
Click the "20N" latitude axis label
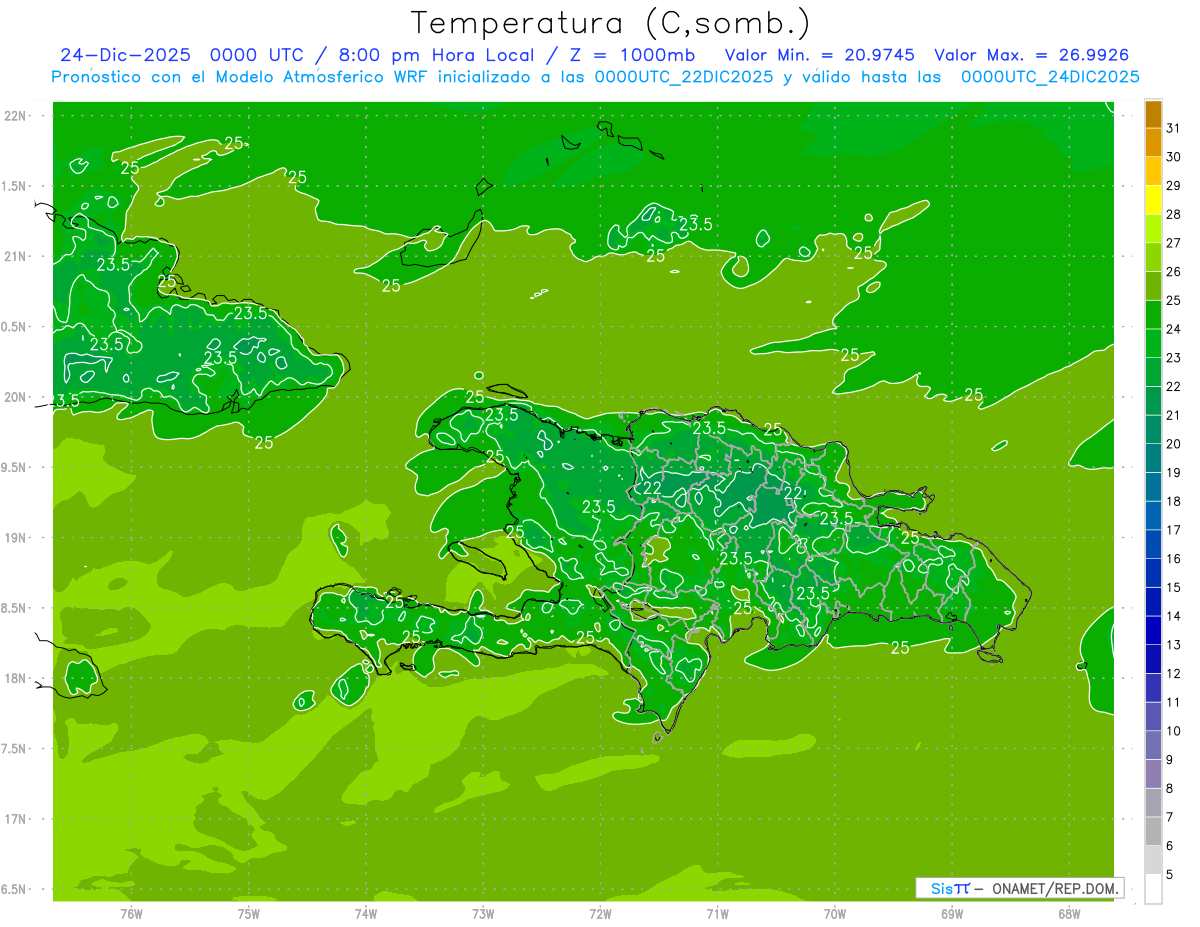pyautogui.click(x=15, y=397)
